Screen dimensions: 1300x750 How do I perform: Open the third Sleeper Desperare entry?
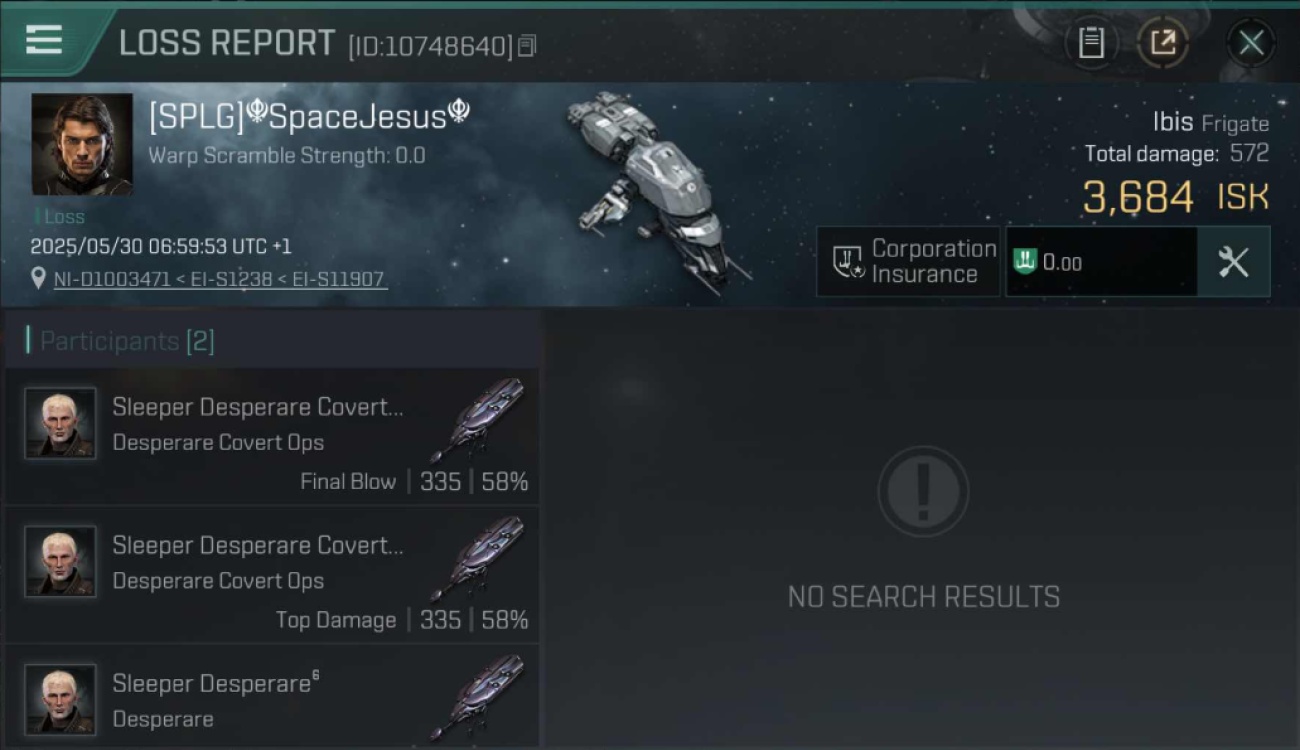[272, 697]
